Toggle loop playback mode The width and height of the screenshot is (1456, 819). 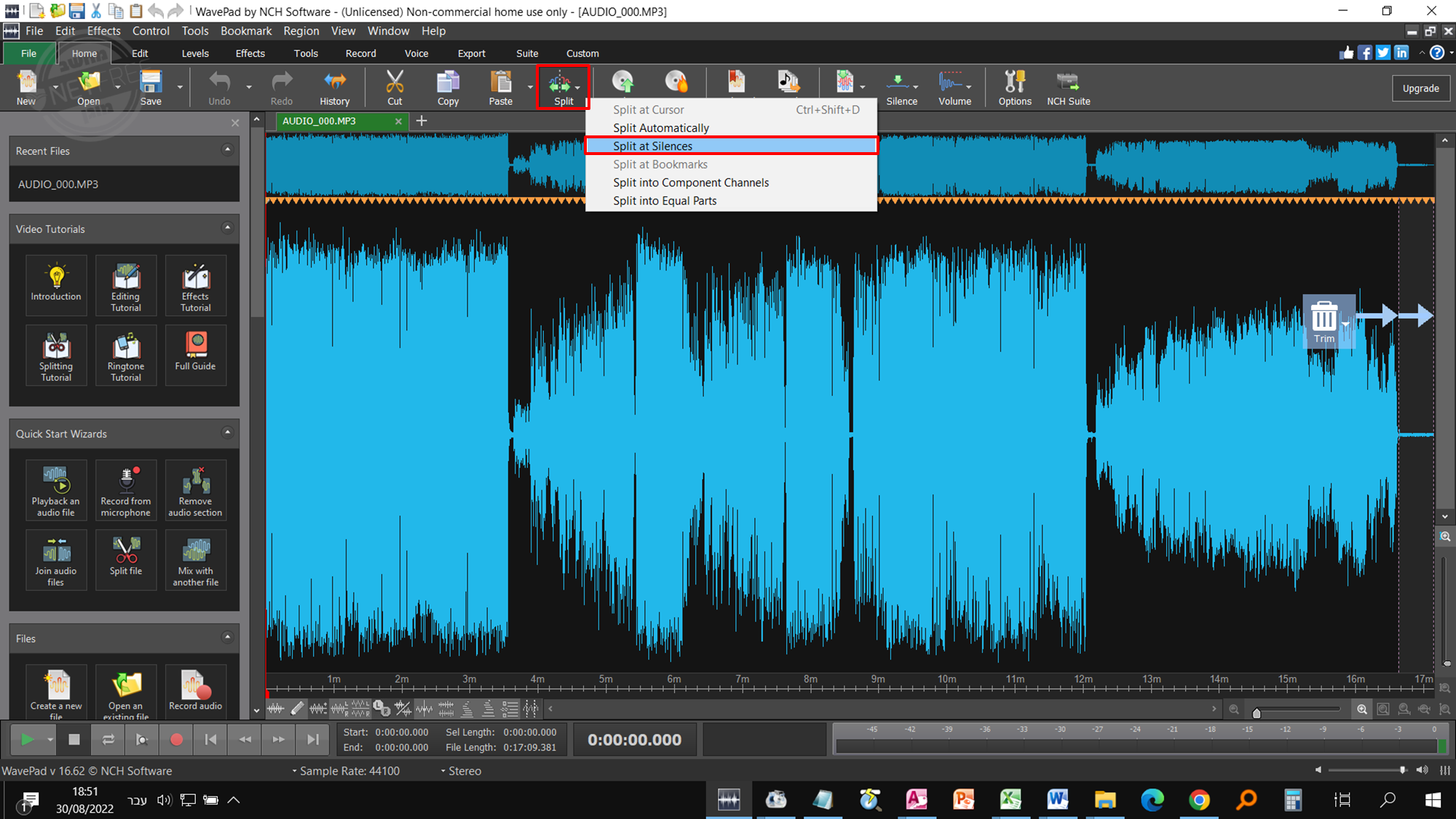point(108,740)
